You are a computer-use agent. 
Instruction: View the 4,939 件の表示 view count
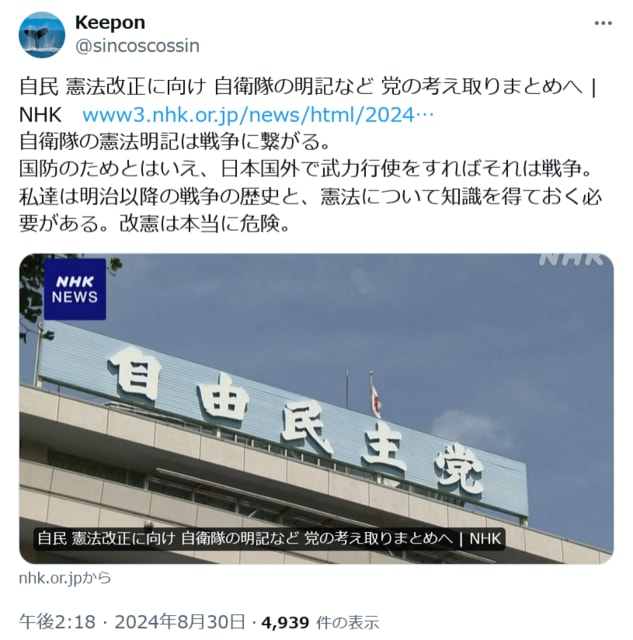tap(320, 622)
